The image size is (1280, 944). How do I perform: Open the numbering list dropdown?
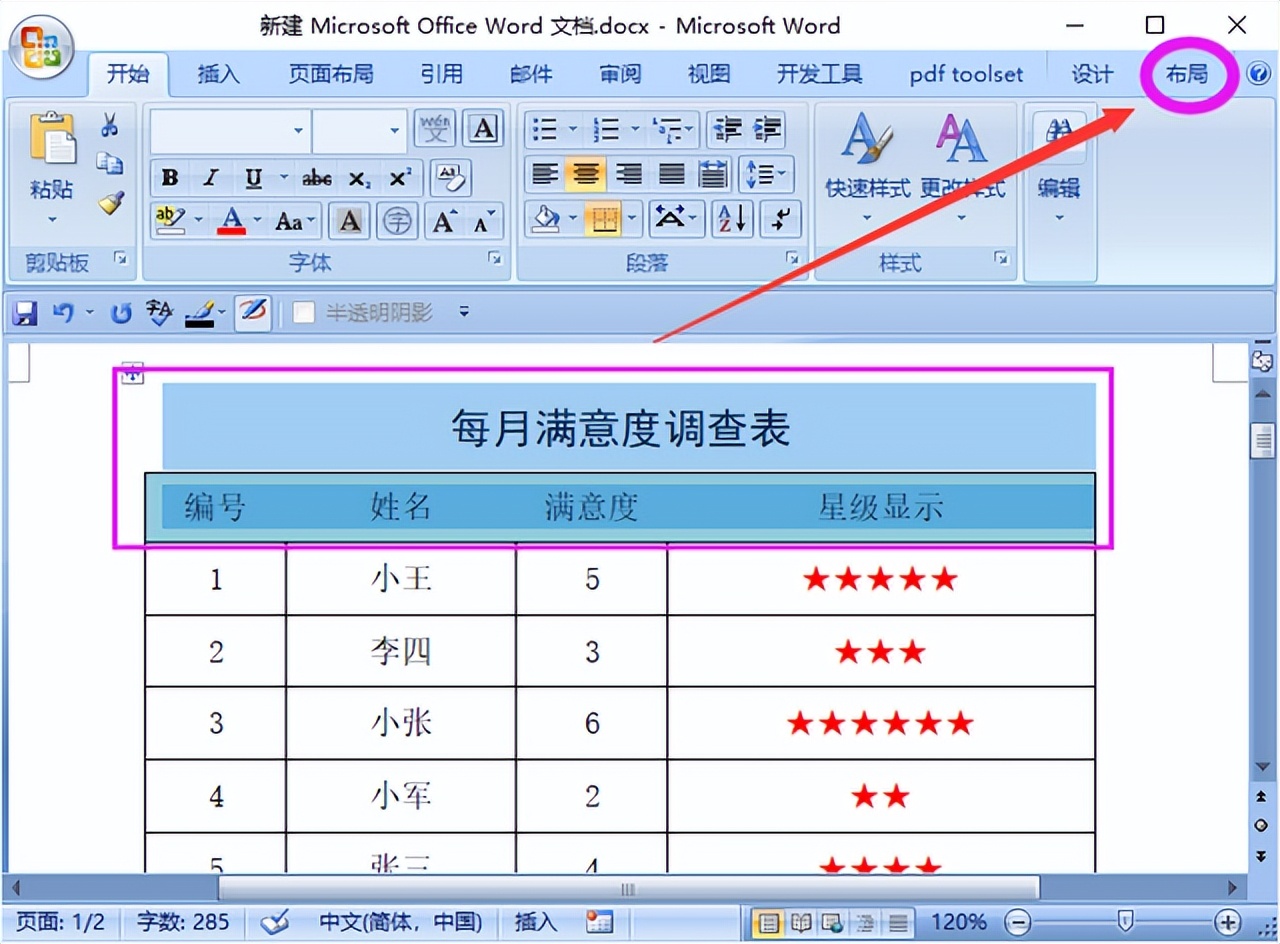[x=633, y=129]
